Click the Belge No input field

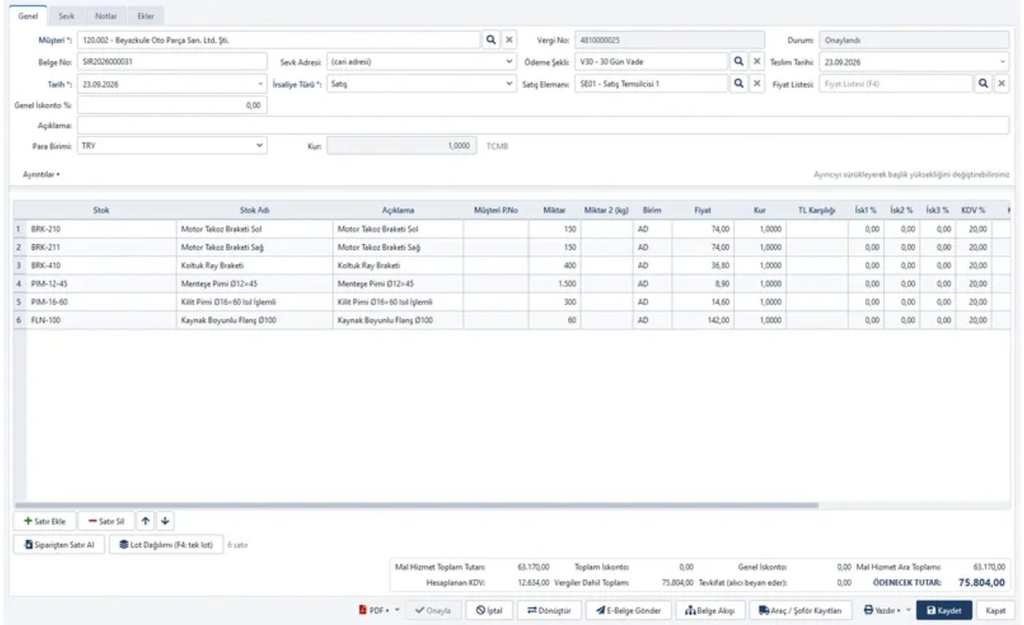click(172, 62)
